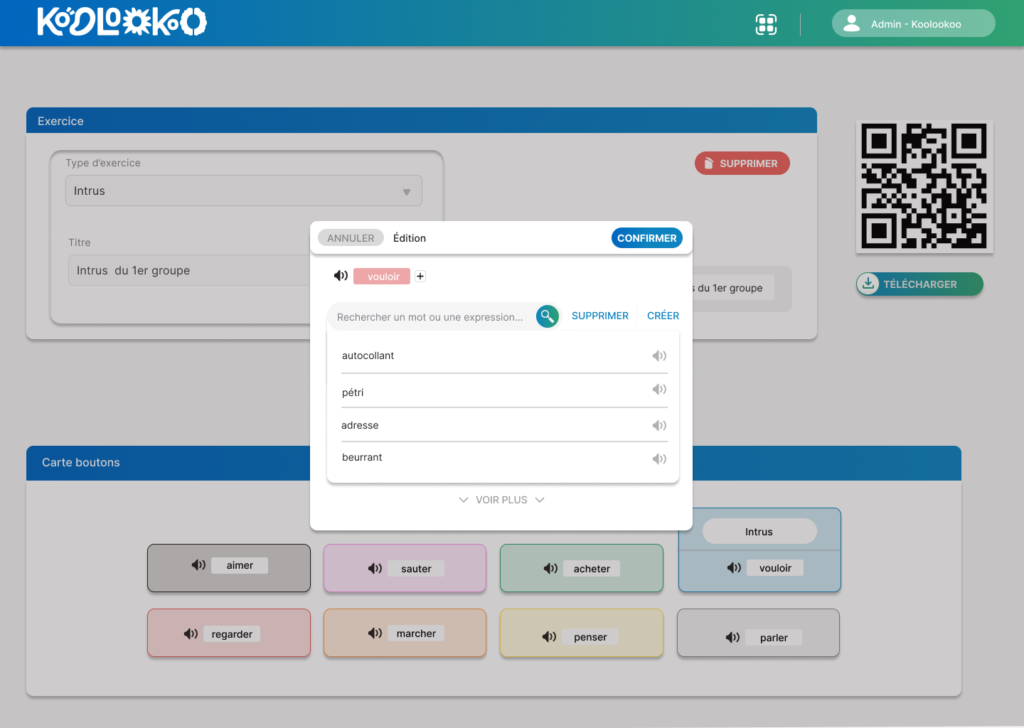Play audio for 'pétri' list entry
This screenshot has width=1024, height=728.
(x=658, y=390)
